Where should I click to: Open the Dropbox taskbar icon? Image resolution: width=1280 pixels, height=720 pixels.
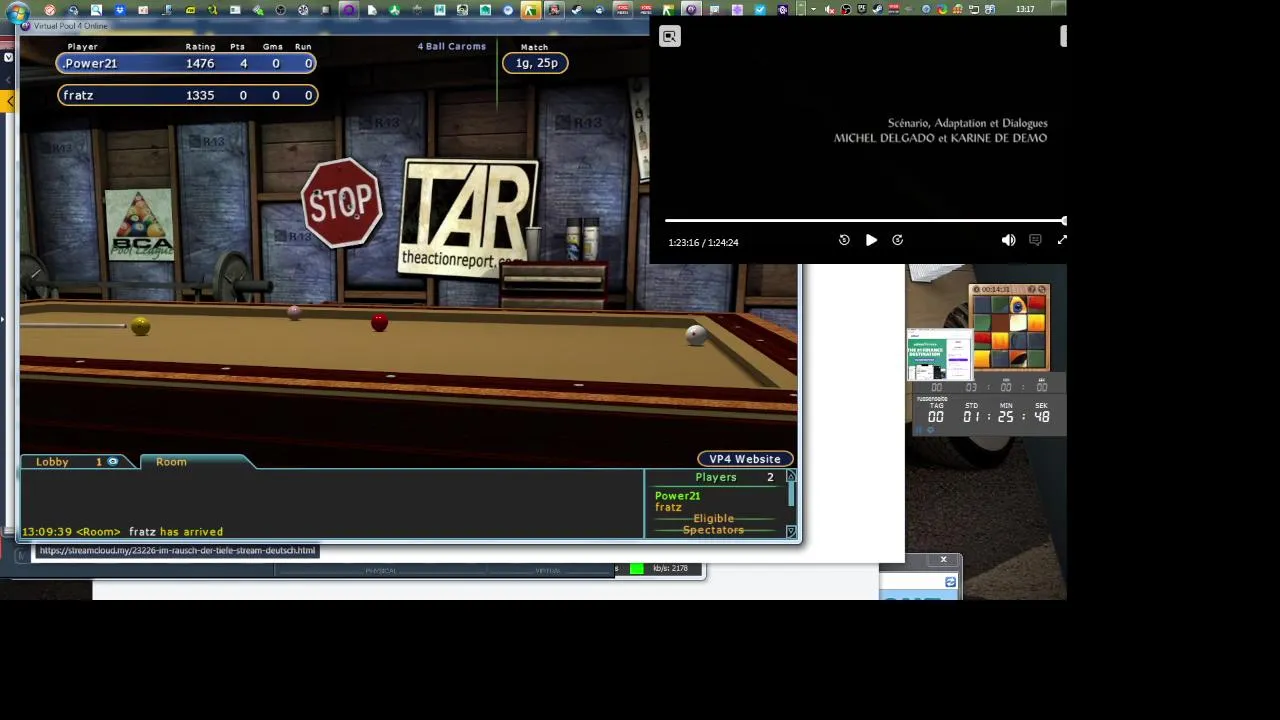(x=120, y=10)
